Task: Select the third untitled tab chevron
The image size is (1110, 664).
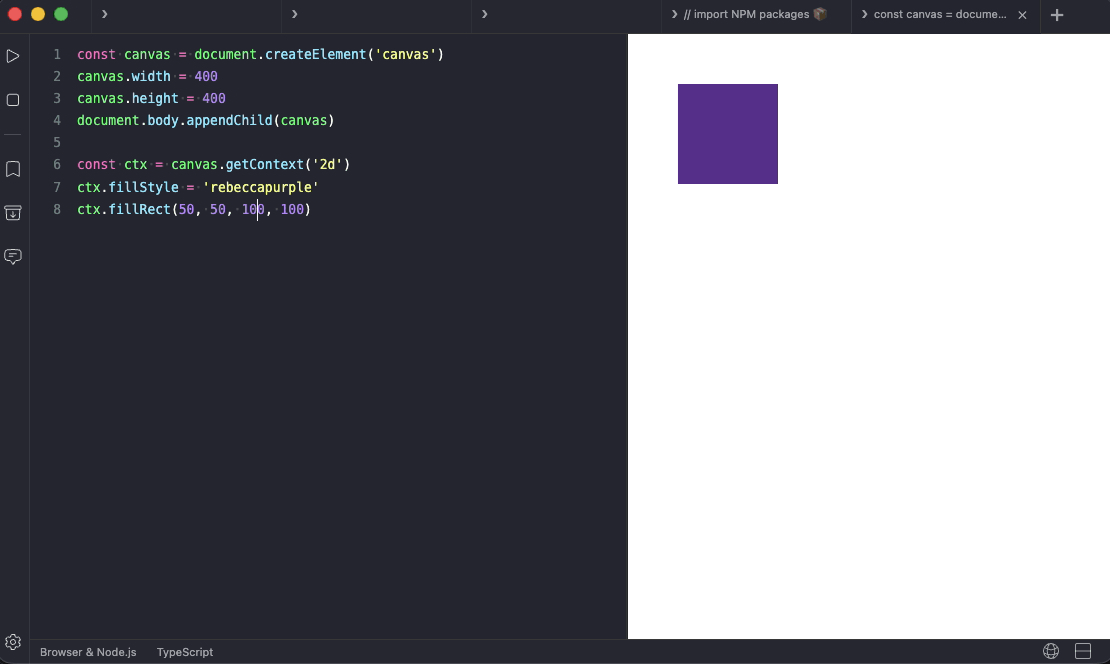Action: click(x=484, y=14)
